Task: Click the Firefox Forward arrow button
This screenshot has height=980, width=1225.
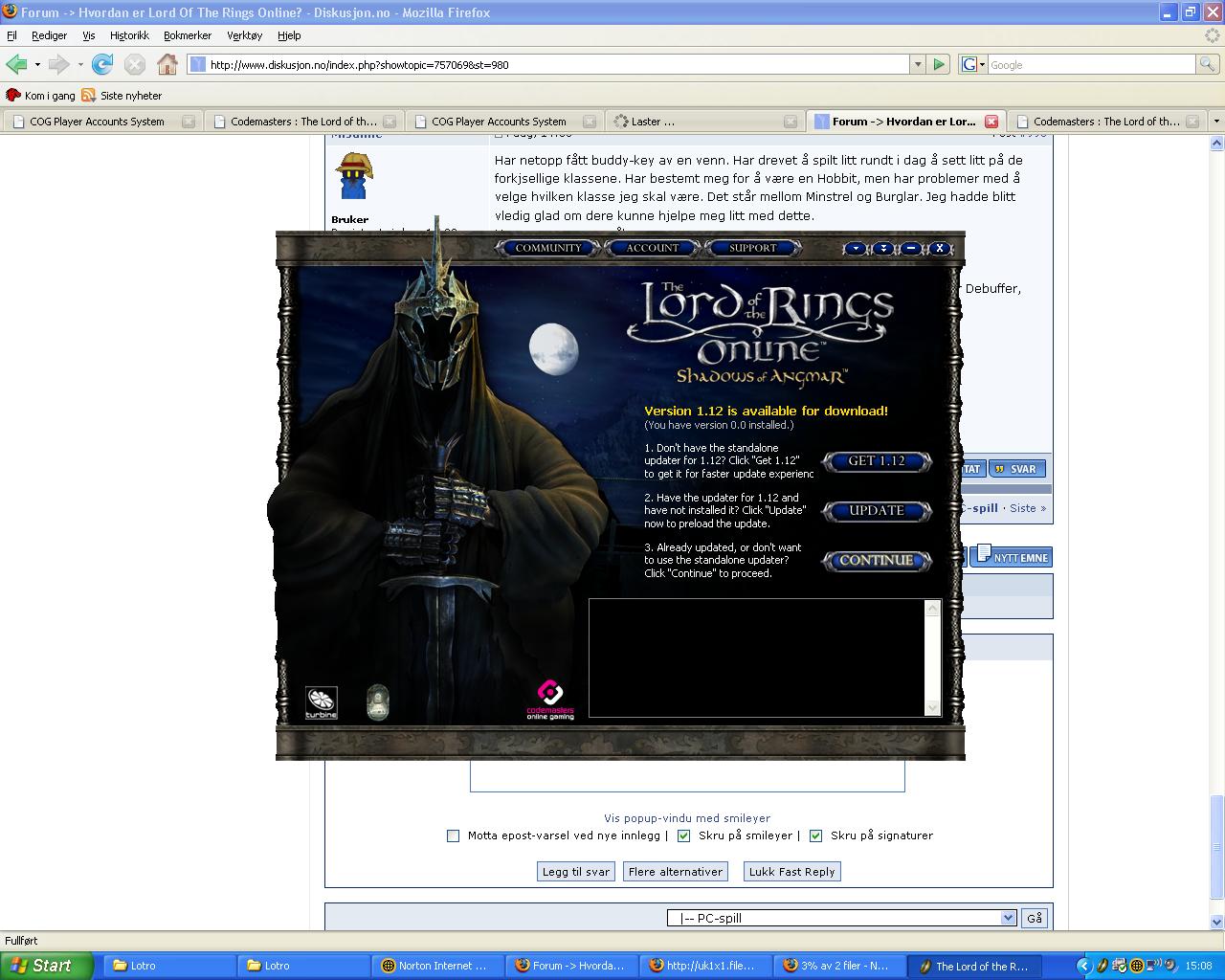Action: (58, 64)
